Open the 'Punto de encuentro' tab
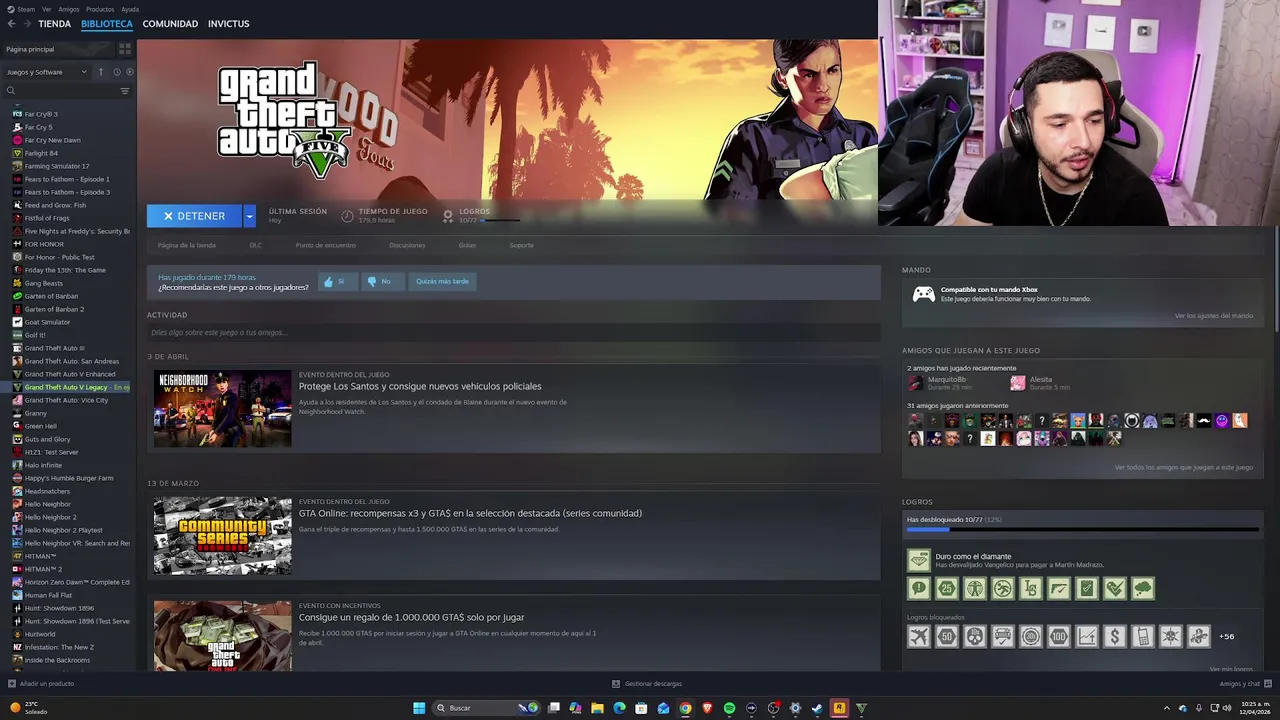The image size is (1280, 720). (325, 245)
